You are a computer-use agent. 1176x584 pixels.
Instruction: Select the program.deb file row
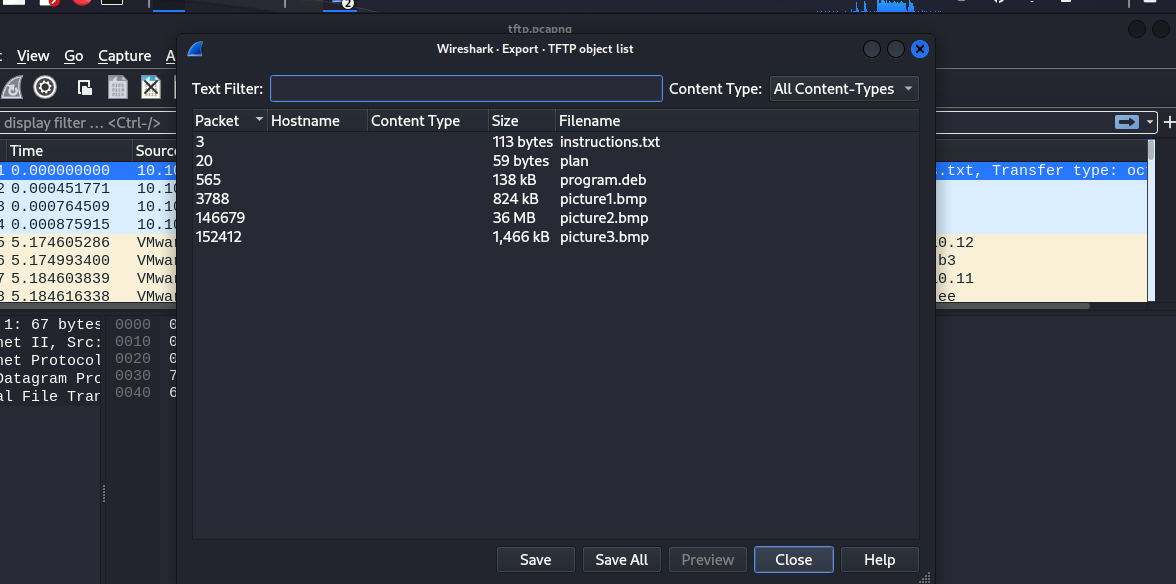pyautogui.click(x=556, y=180)
